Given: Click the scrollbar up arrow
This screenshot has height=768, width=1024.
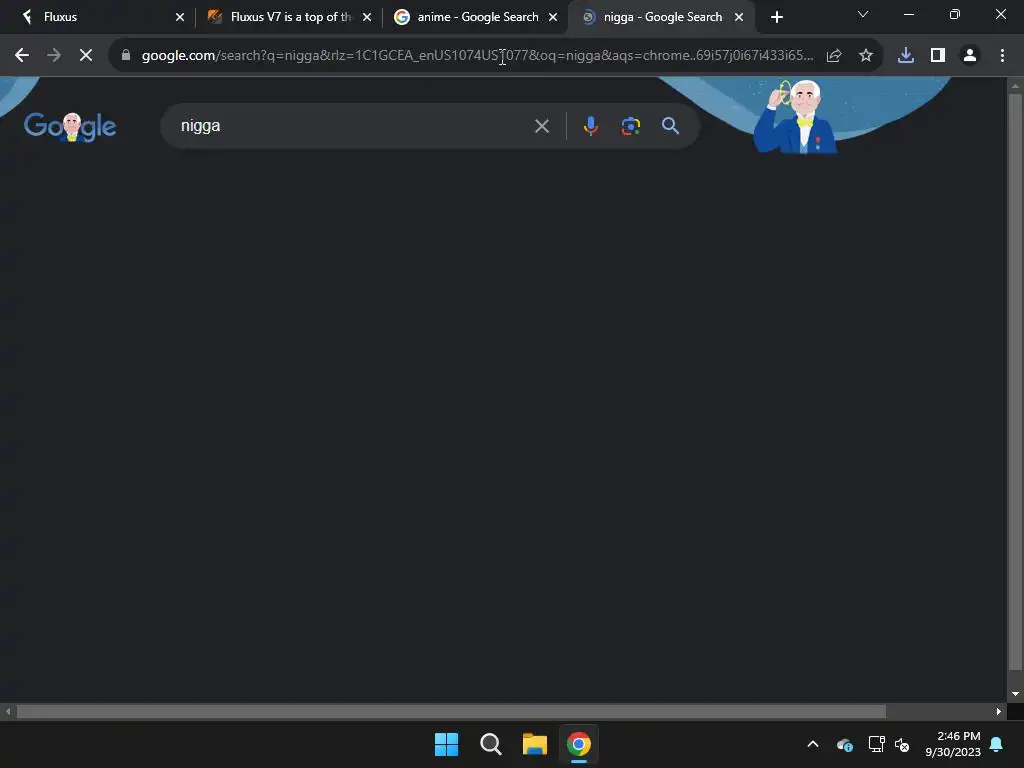Looking at the screenshot, I should [x=1015, y=86].
